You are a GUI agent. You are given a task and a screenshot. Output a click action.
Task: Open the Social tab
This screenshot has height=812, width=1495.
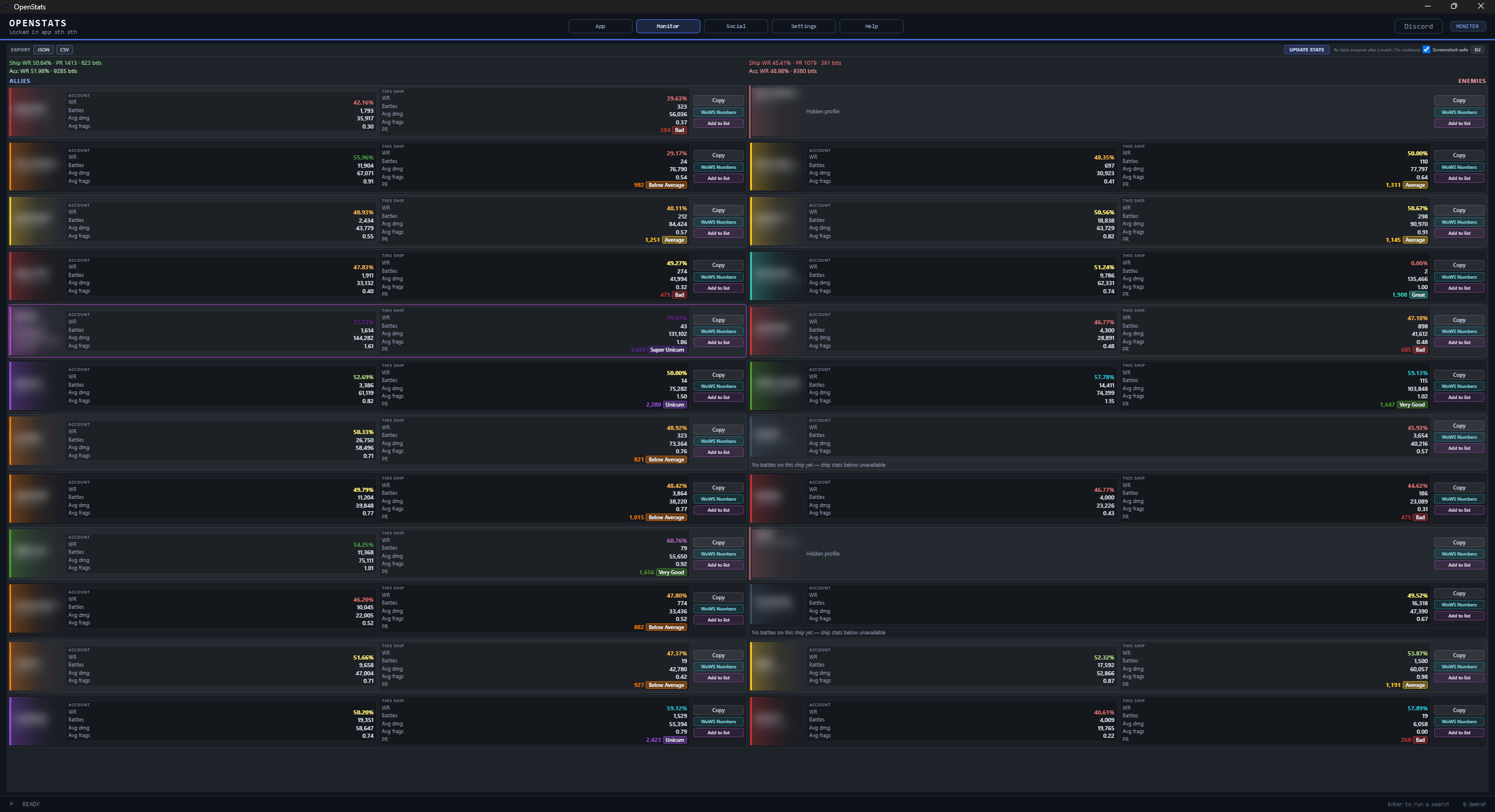pyautogui.click(x=736, y=26)
